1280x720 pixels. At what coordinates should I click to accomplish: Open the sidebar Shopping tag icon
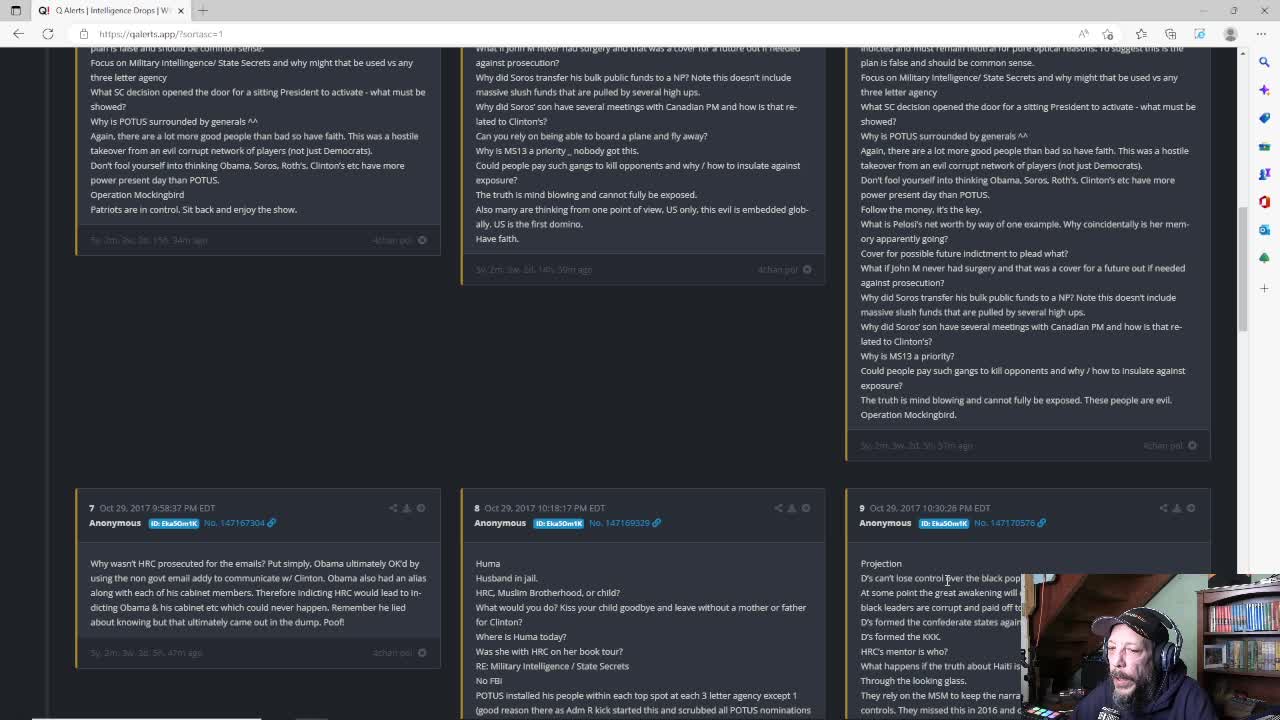[1264, 118]
